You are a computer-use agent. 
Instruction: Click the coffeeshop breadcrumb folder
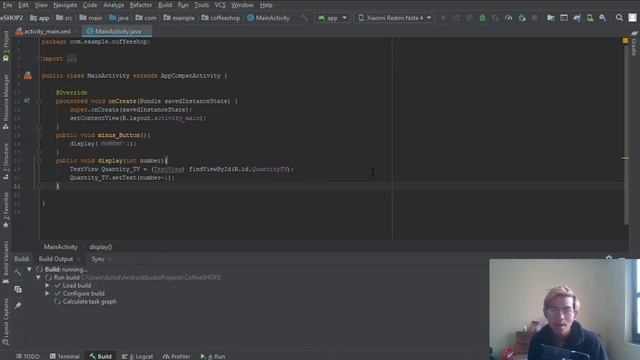221,18
